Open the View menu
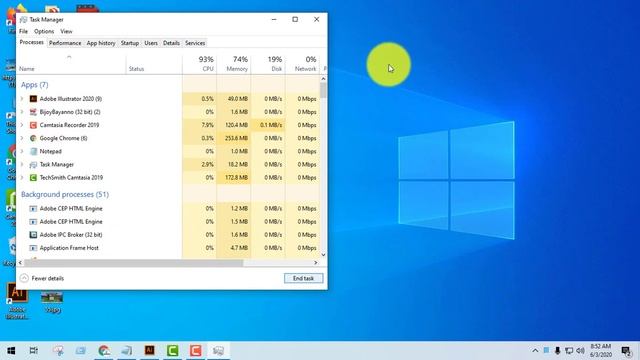The height and width of the screenshot is (360, 640). click(x=66, y=31)
